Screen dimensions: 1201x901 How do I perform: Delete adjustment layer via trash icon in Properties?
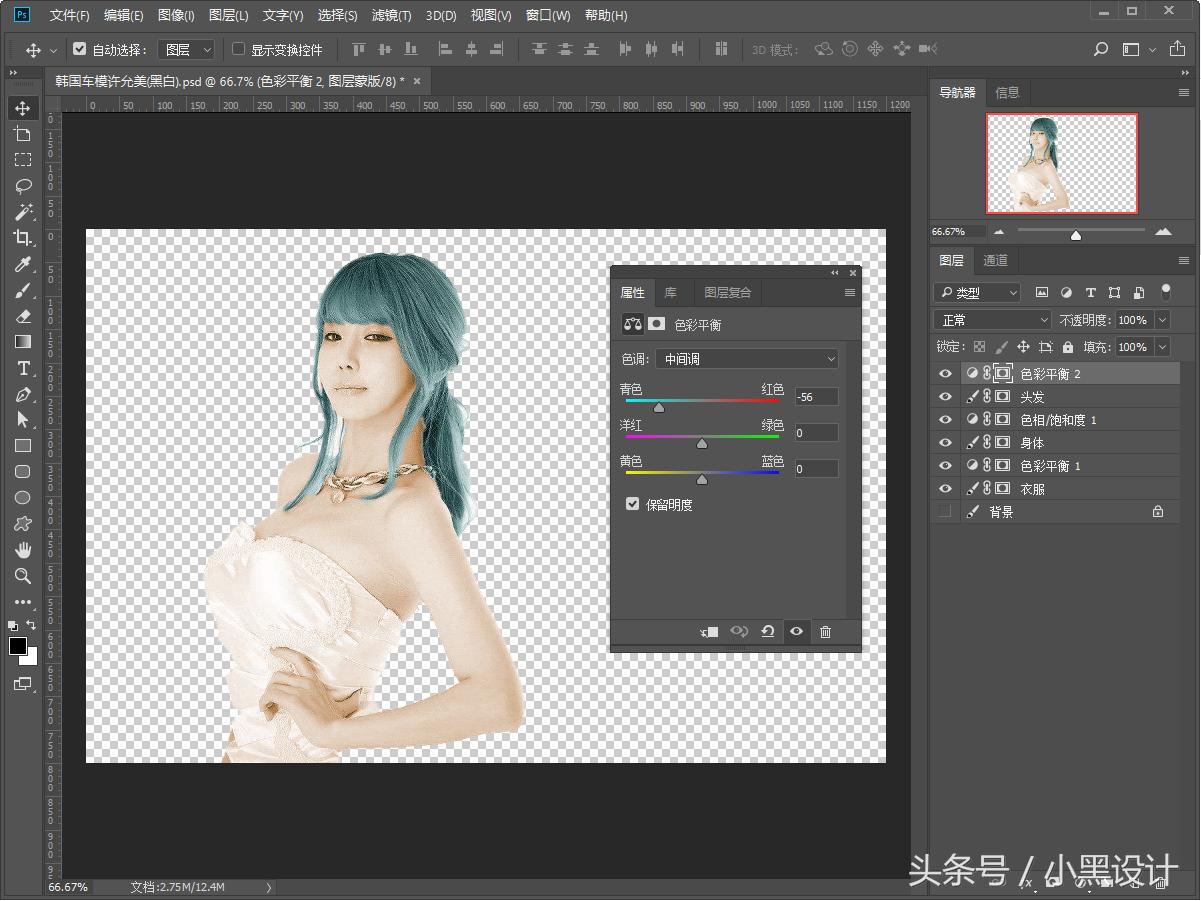tap(825, 632)
